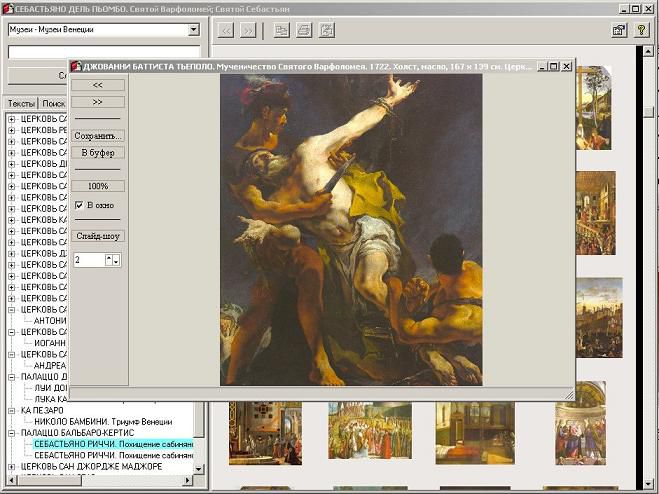Switch to the "Тексты" tab
This screenshot has height=494, width=659.
pos(20,104)
